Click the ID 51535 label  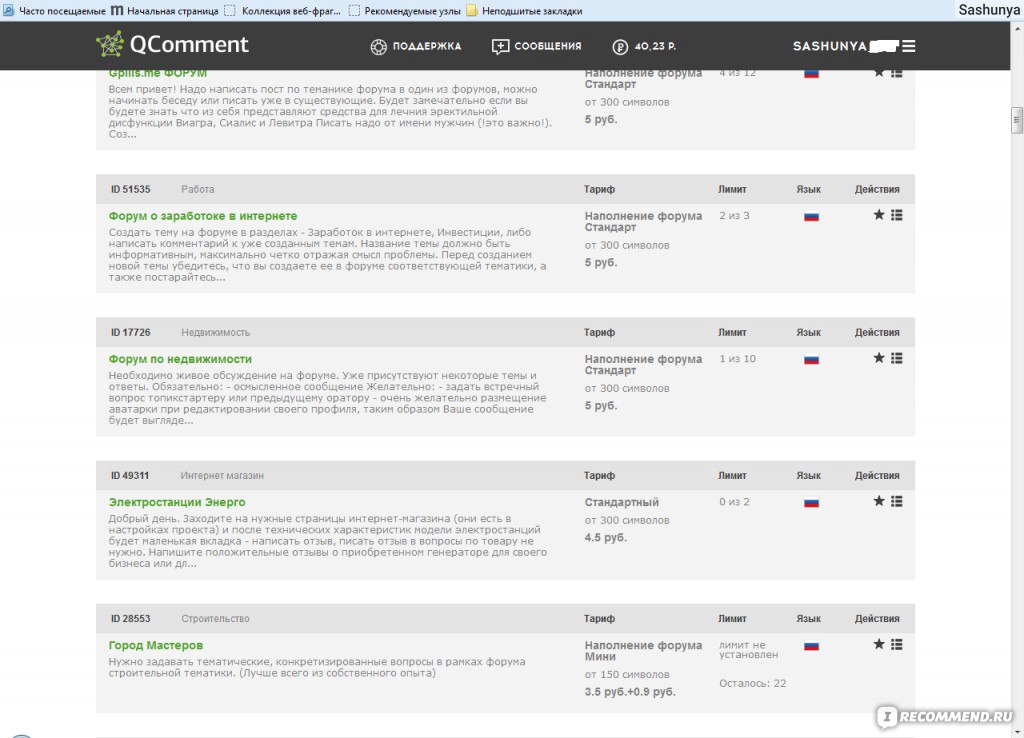point(131,189)
